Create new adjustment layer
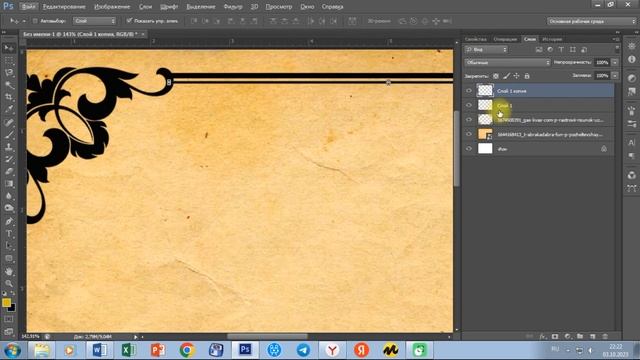This screenshot has width=640, height=360. 567,337
